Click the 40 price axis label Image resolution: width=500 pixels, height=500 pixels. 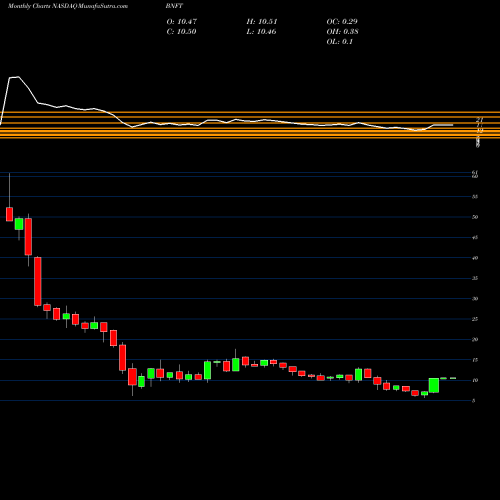475,258
